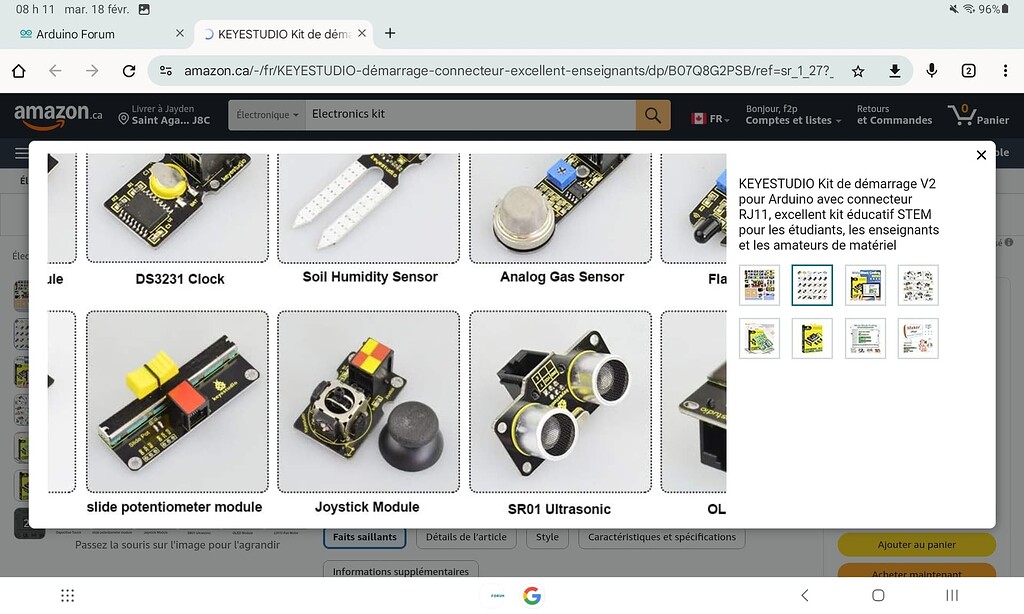The width and height of the screenshot is (1024, 614).
Task: Open Google from the navigation bar
Action: tap(532, 595)
